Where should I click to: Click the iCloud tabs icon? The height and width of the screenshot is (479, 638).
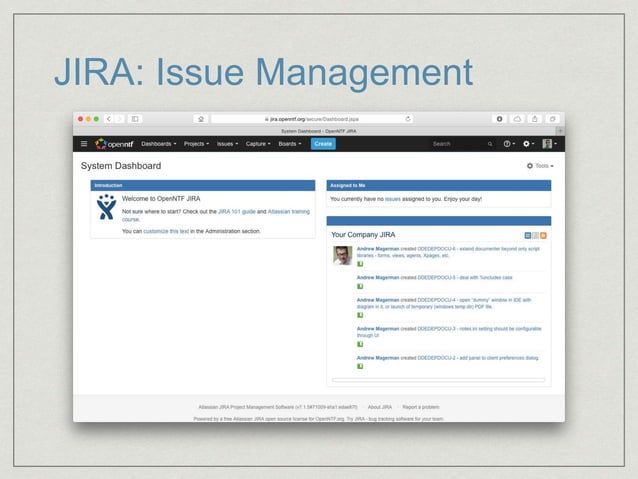[517, 119]
